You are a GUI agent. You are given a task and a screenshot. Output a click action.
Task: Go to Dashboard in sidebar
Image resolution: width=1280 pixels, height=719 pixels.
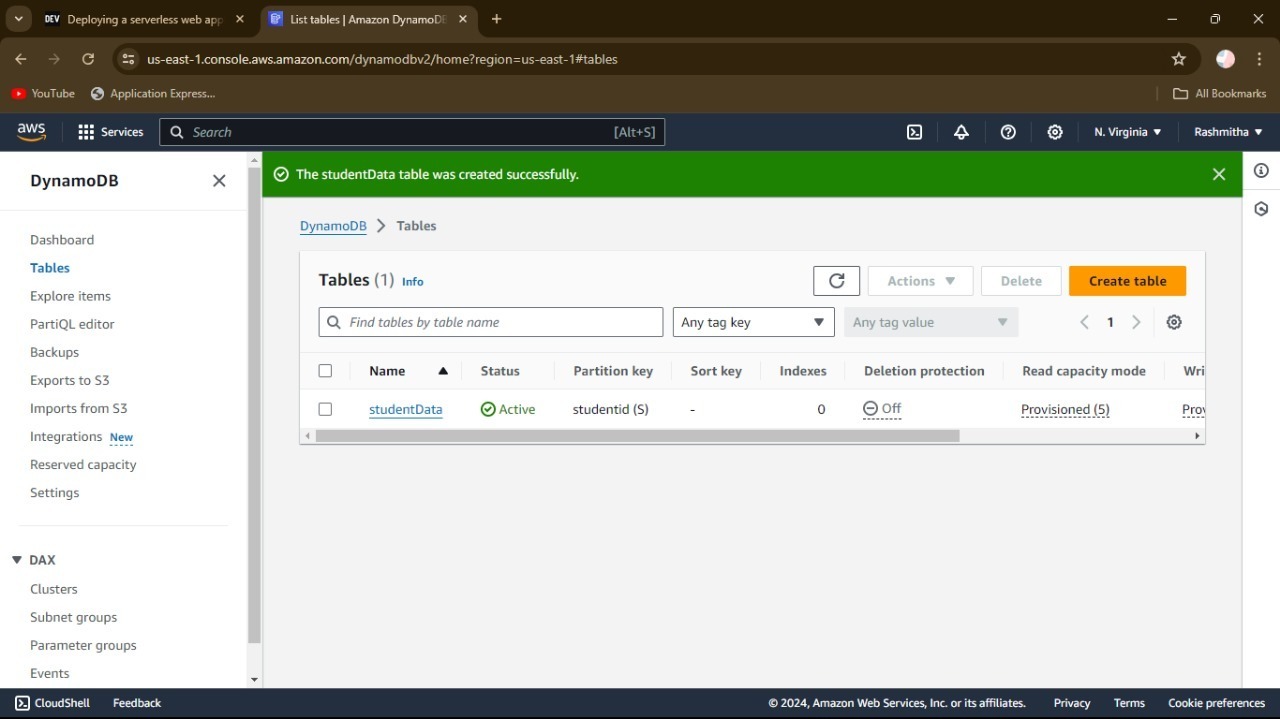(x=62, y=240)
